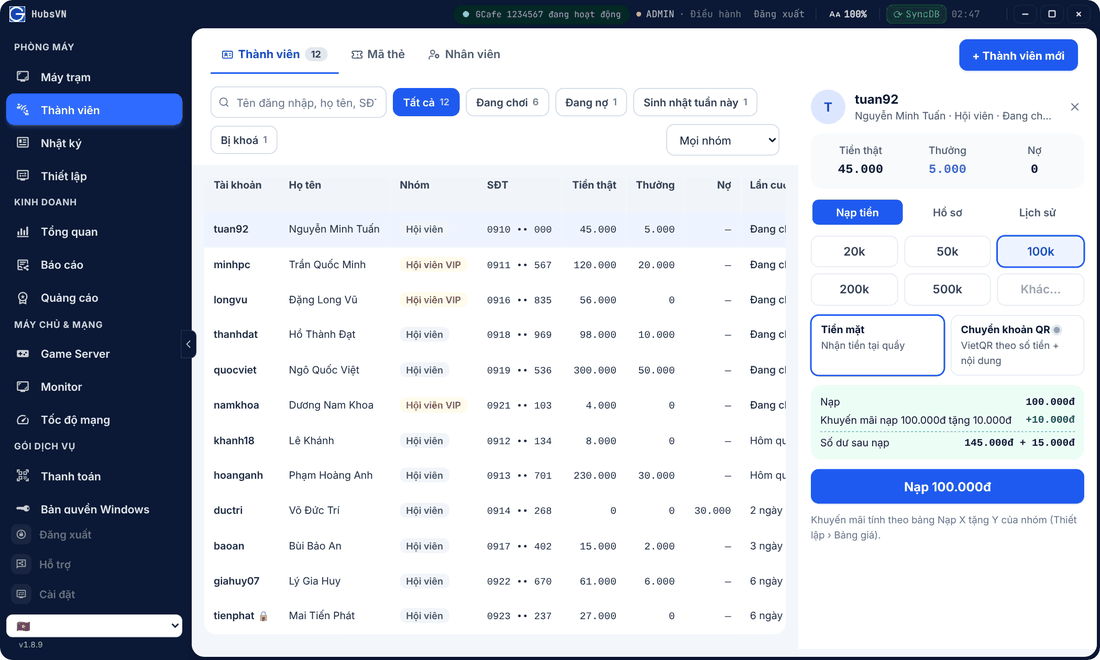This screenshot has height=660, width=1100.
Task: Toggle the Đang chơi filter chip
Action: [507, 102]
